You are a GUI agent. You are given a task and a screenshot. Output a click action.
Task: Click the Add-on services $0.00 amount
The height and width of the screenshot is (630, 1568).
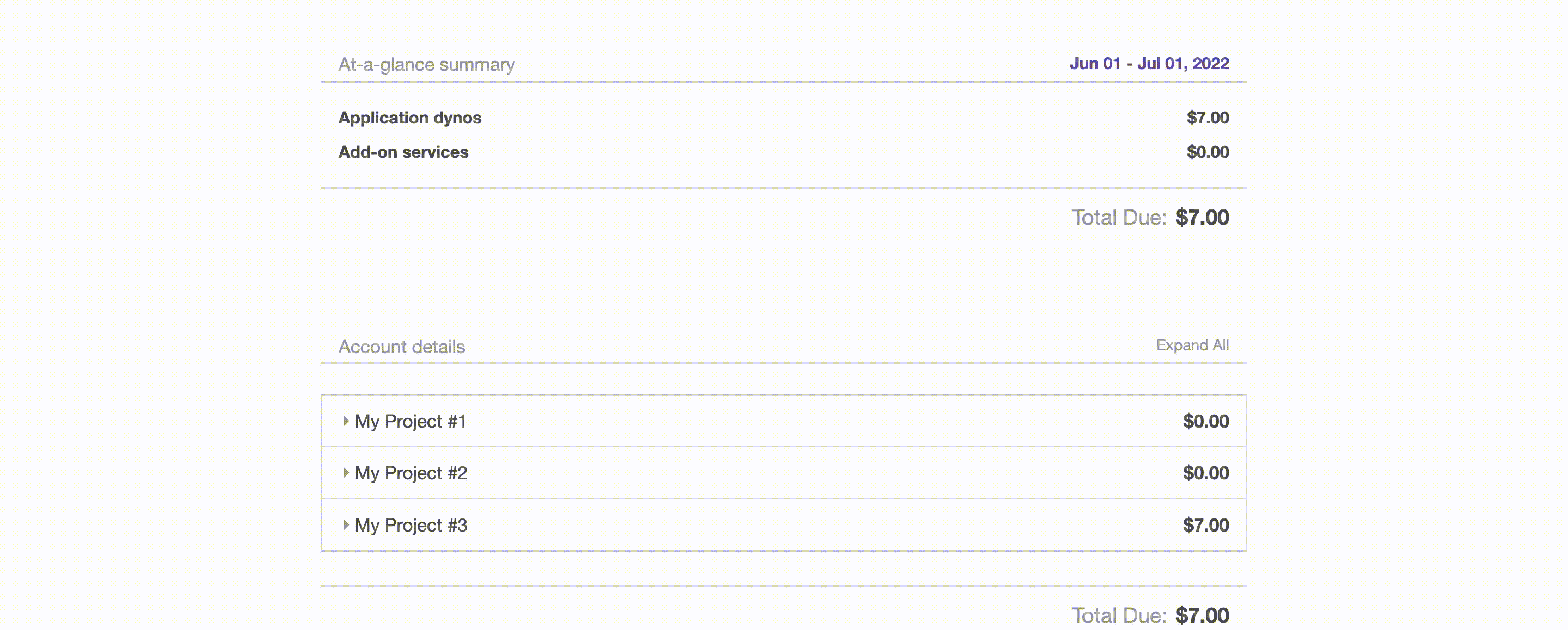pyautogui.click(x=1207, y=152)
